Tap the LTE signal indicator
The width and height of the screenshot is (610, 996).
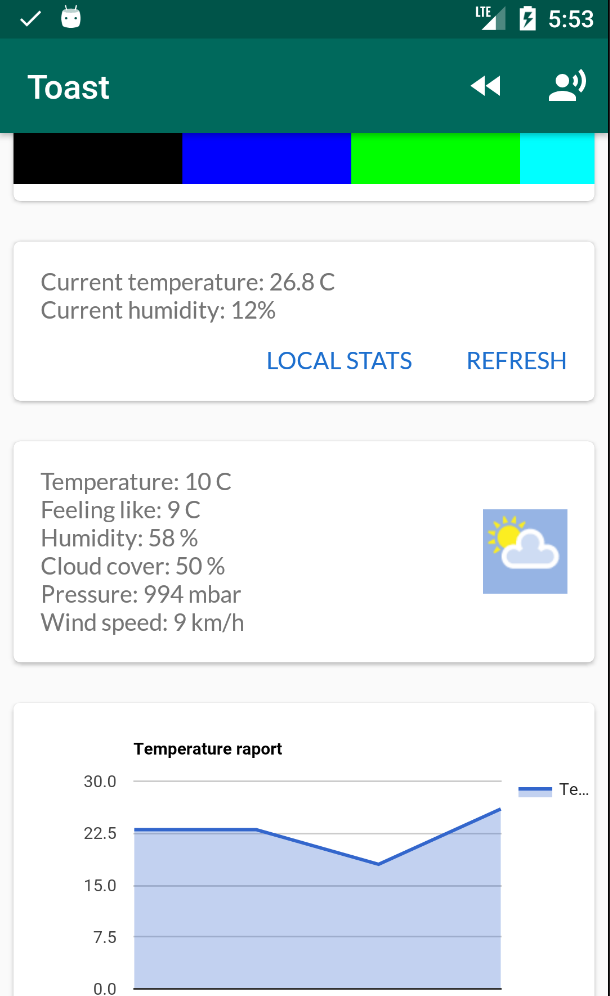click(490, 18)
